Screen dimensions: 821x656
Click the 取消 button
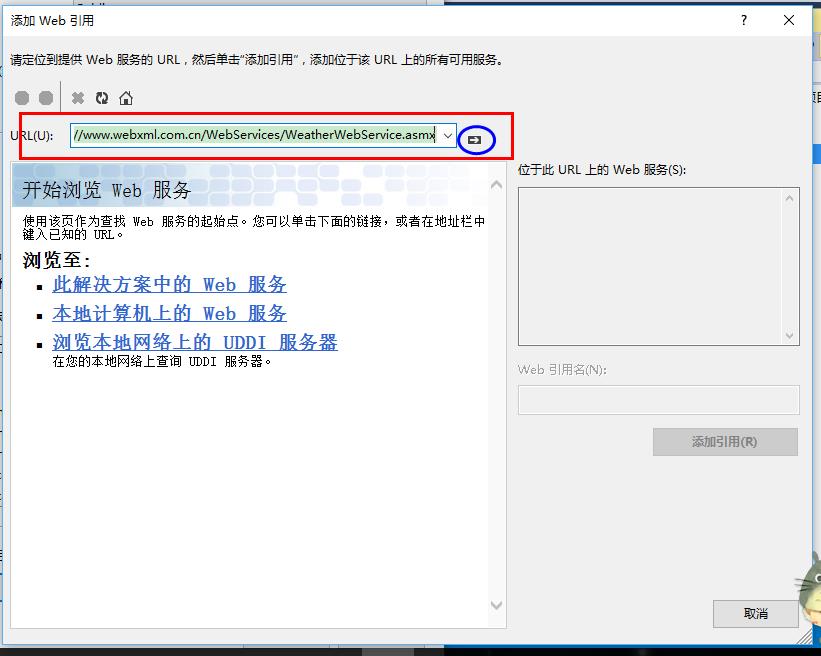click(756, 614)
